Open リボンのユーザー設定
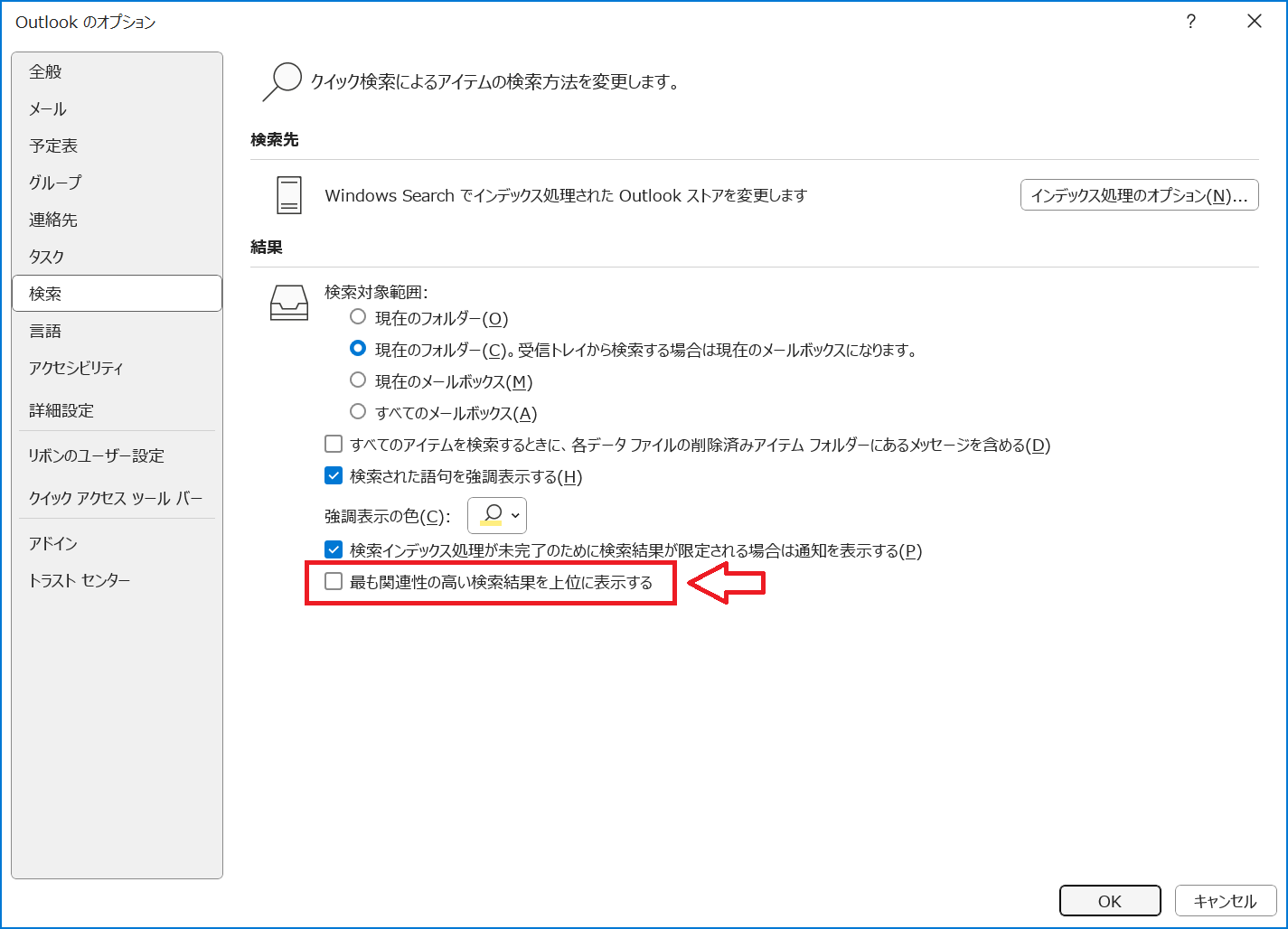1288x929 pixels. [117, 455]
